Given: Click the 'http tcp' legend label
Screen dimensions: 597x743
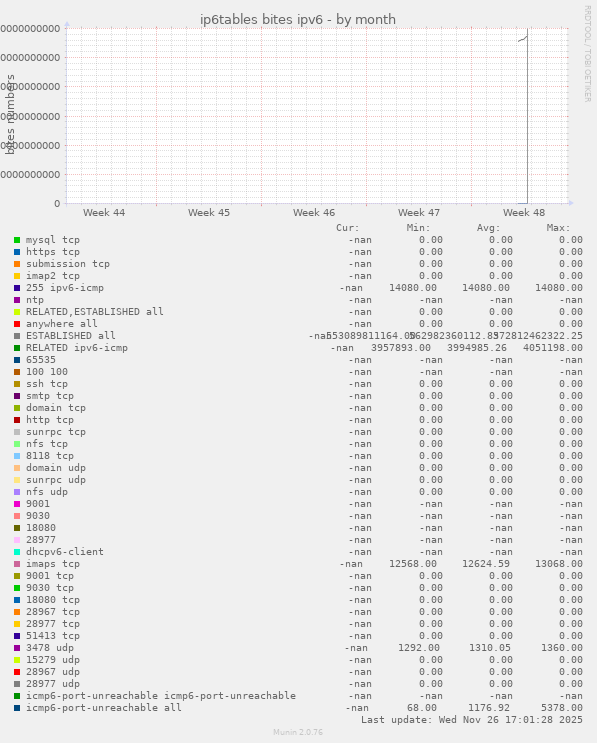Looking at the screenshot, I should [50, 420].
